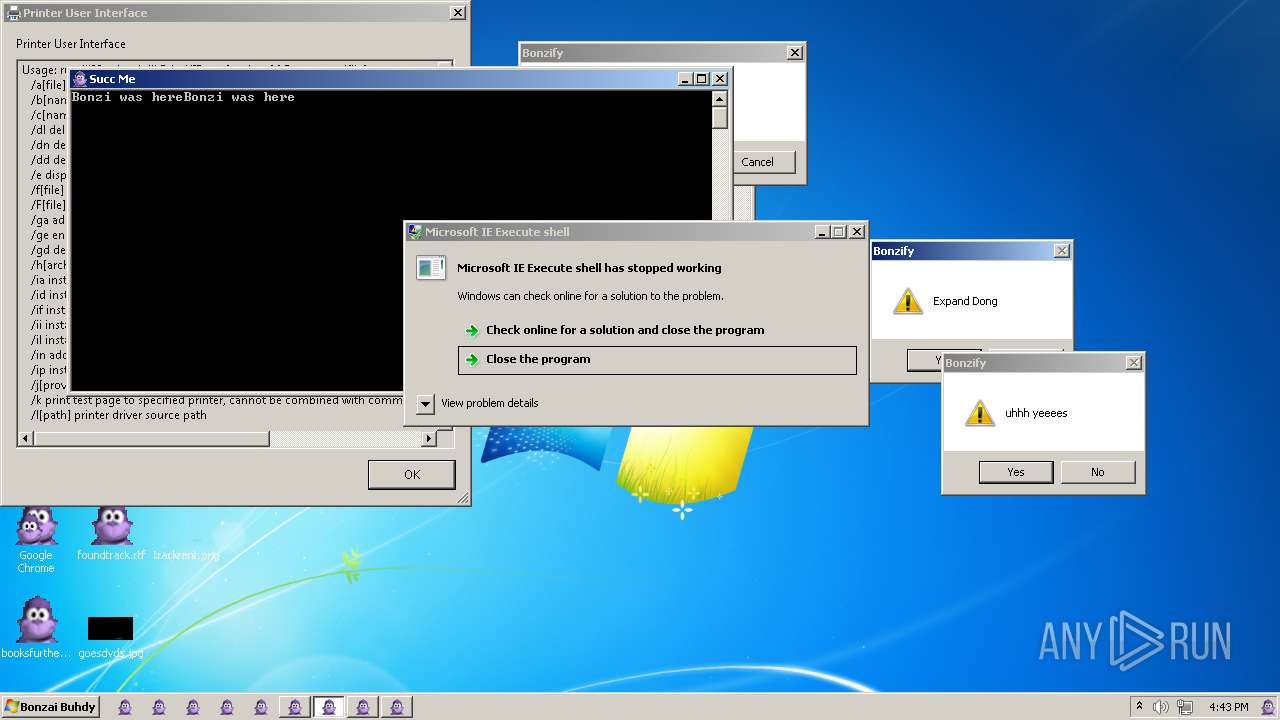Click the Microsoft IE Execute shell title bar
The width and height of the screenshot is (1280, 720).
click(x=636, y=232)
